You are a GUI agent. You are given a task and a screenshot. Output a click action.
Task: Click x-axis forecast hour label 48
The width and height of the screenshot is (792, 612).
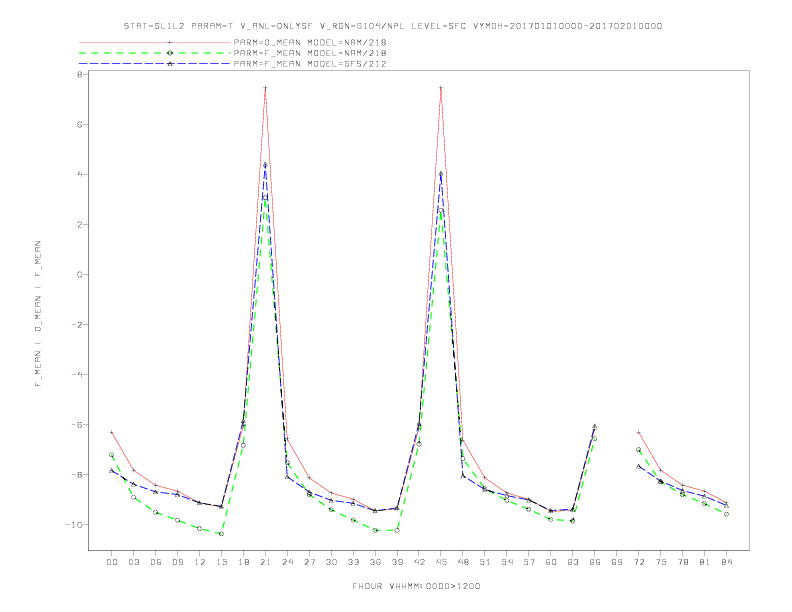pos(463,562)
